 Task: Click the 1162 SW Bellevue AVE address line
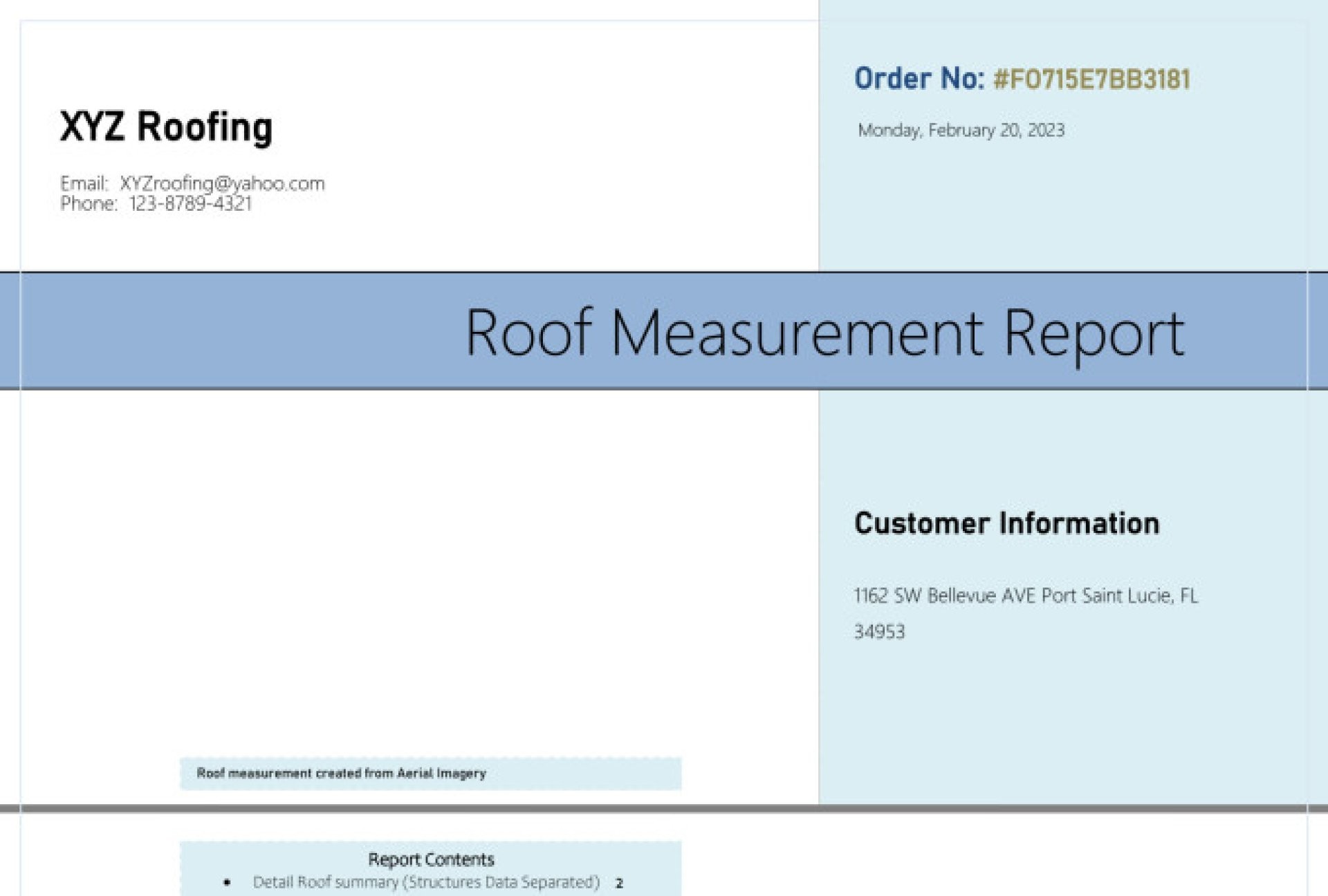1026,595
